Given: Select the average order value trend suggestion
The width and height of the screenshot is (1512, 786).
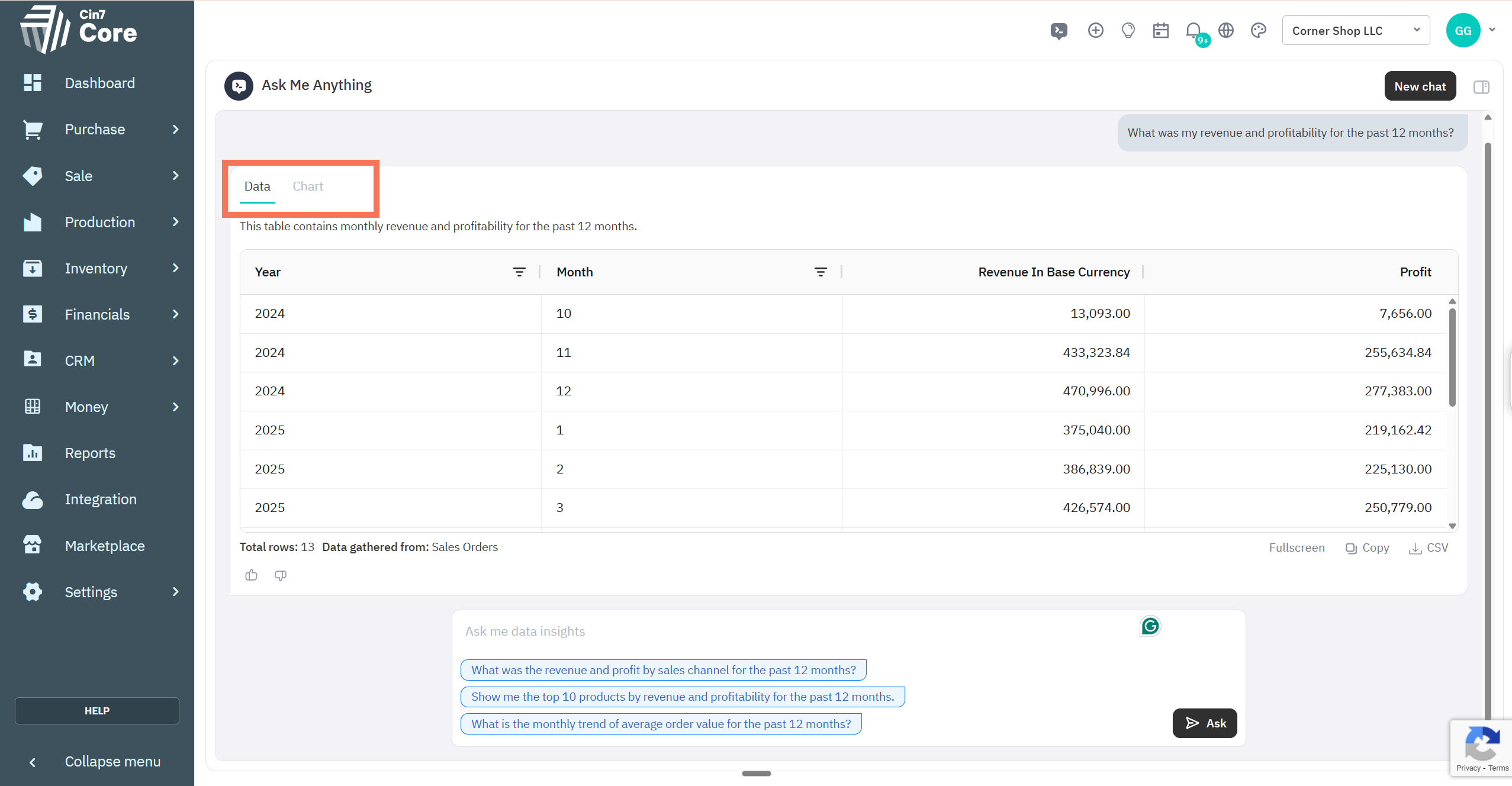Looking at the screenshot, I should pyautogui.click(x=661, y=724).
